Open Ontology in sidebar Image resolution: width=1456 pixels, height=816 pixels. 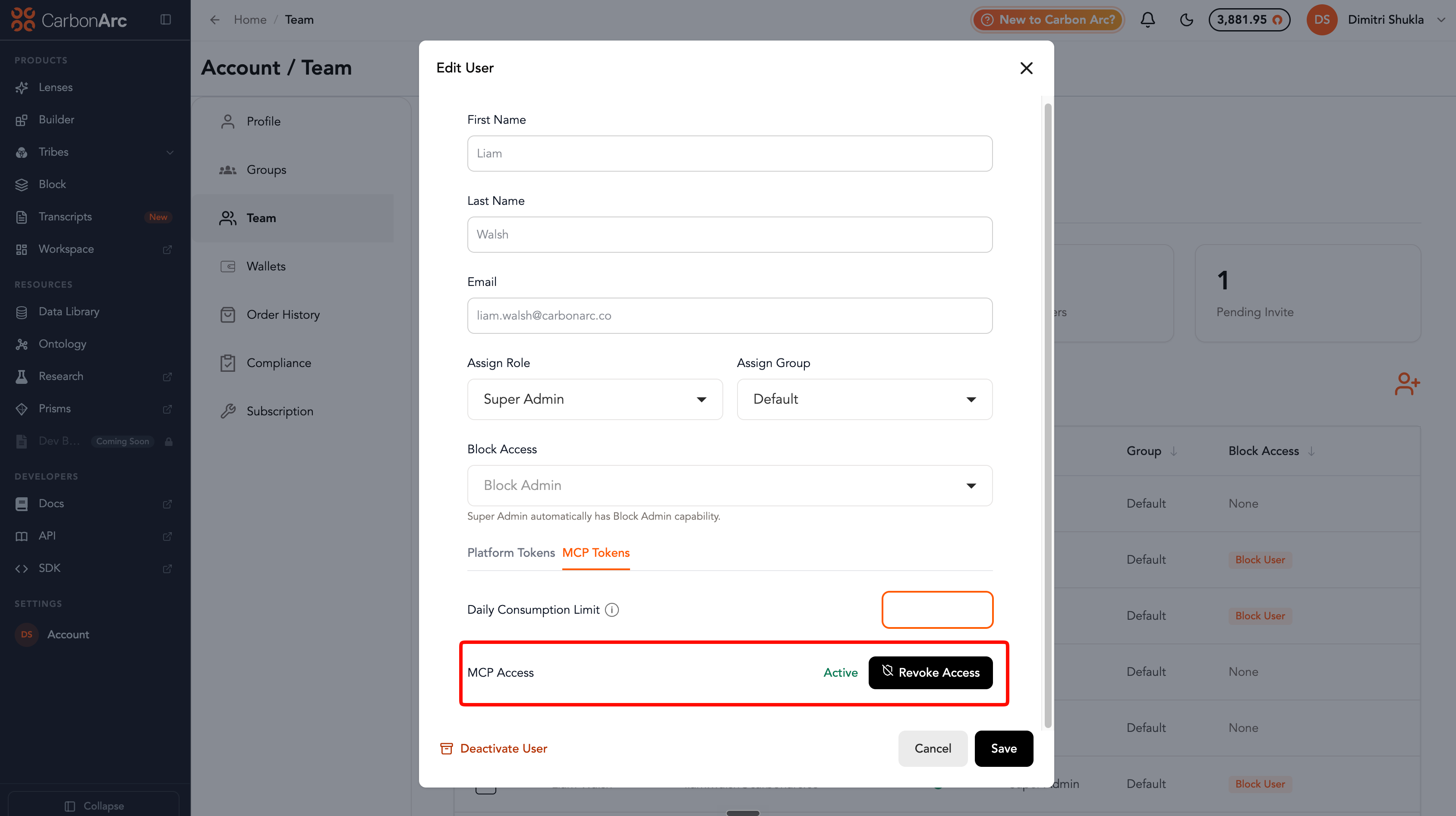pyautogui.click(x=62, y=344)
